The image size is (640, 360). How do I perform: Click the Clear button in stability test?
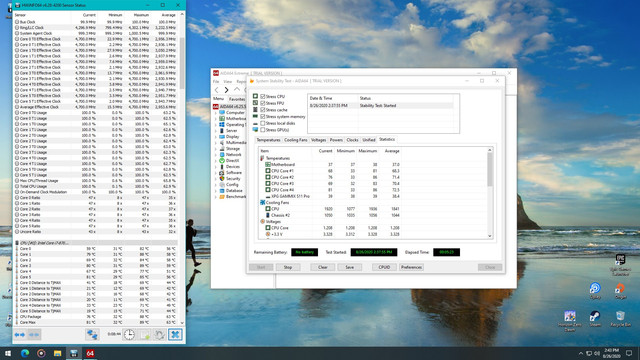323,267
